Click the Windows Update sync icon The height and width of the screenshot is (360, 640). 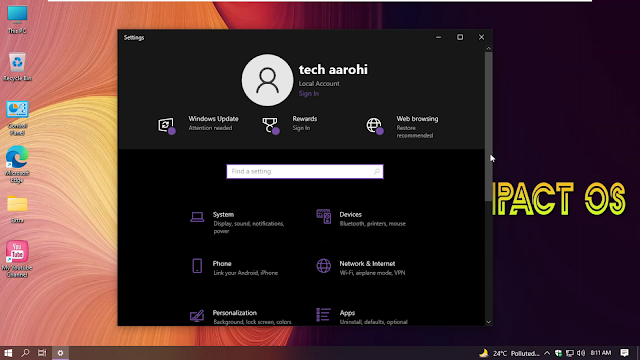click(167, 125)
